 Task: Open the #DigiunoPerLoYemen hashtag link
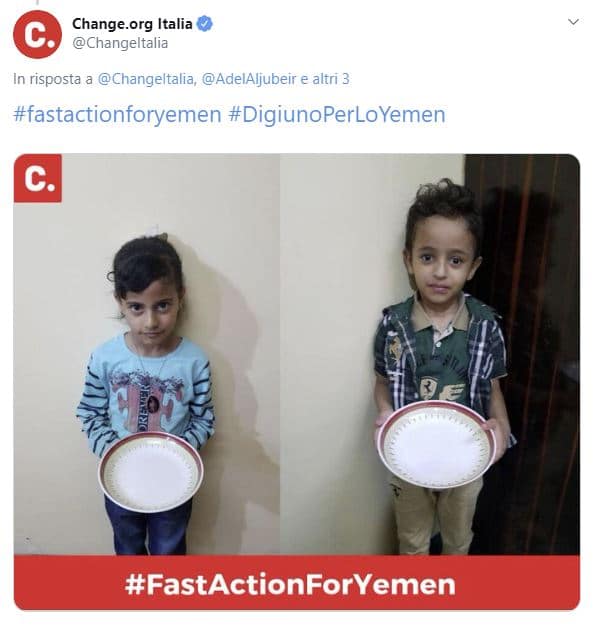pos(337,114)
